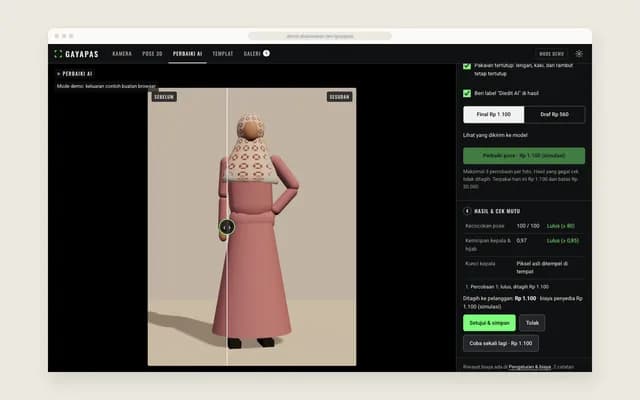Toggle the 'Pakaian tertutup' checkbox

click(x=467, y=67)
